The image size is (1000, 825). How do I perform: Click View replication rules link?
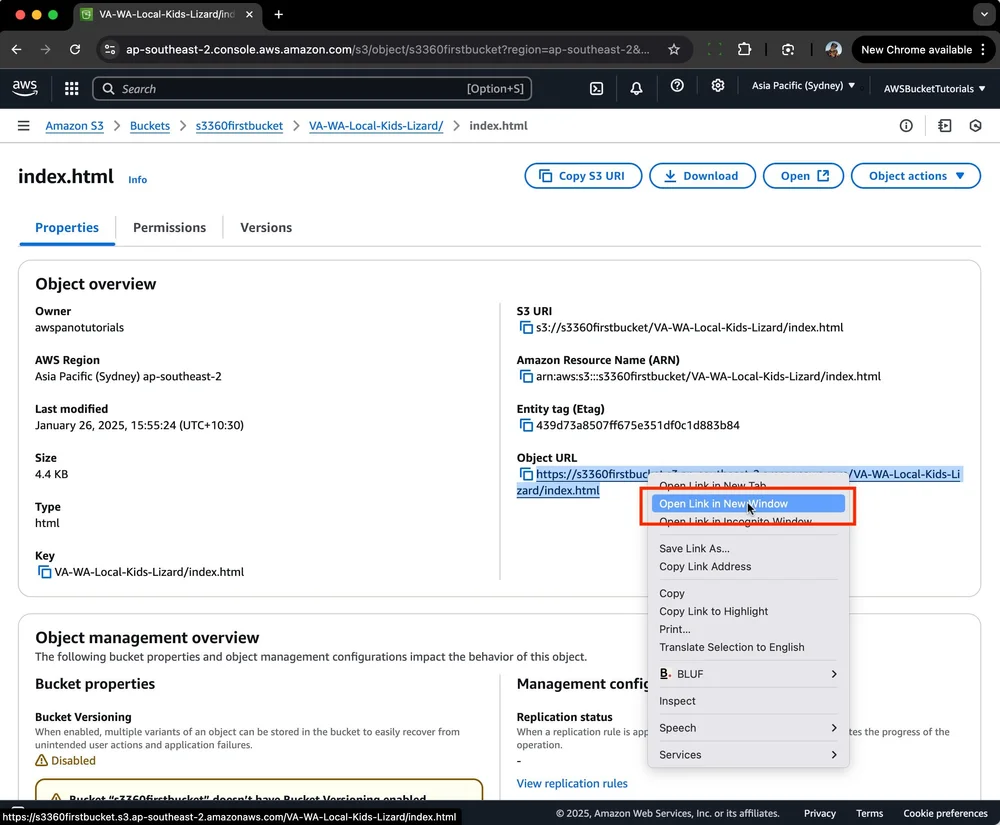[572, 784]
